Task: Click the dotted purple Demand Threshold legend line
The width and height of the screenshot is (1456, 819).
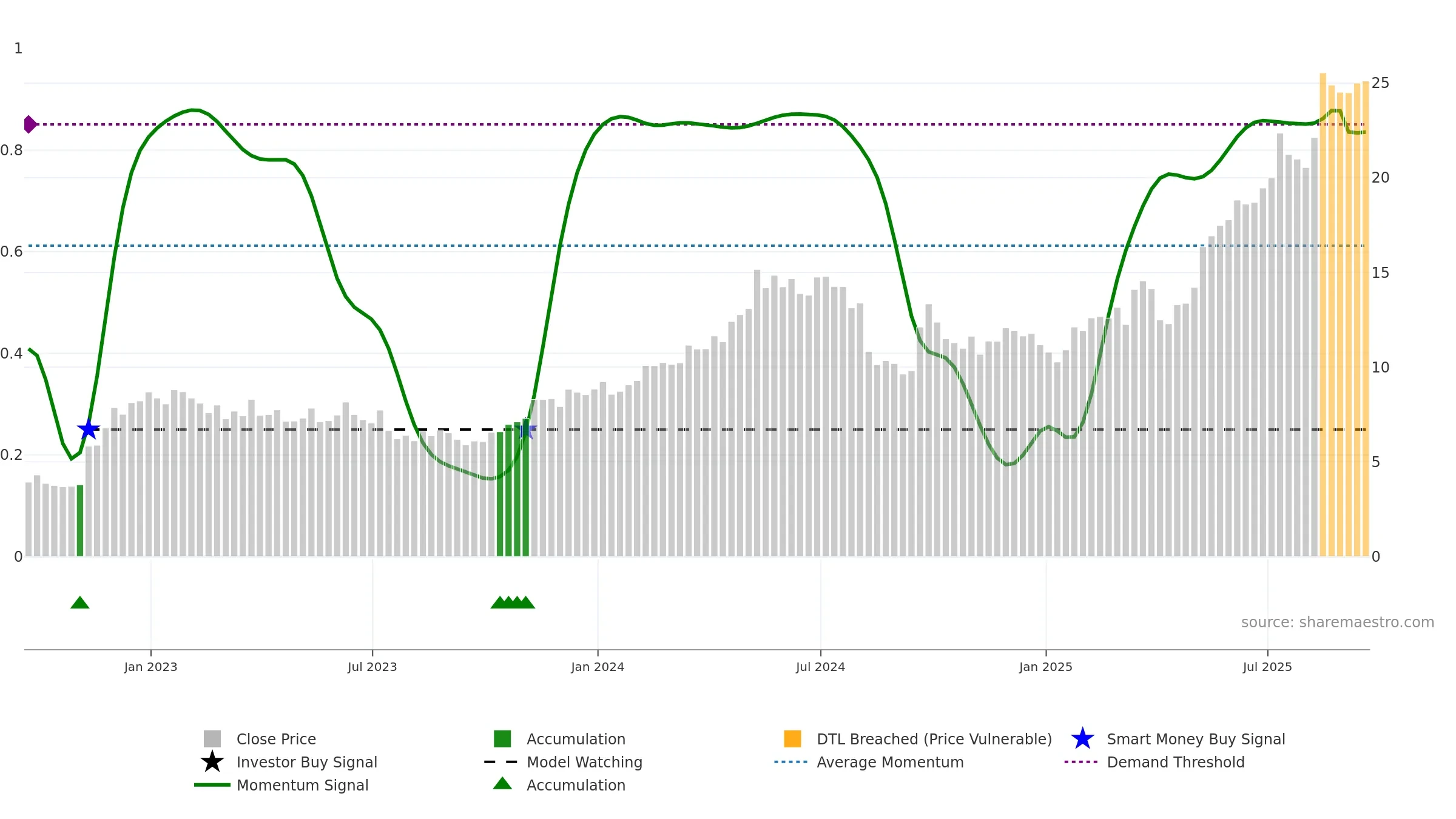Action: pyautogui.click(x=1081, y=762)
